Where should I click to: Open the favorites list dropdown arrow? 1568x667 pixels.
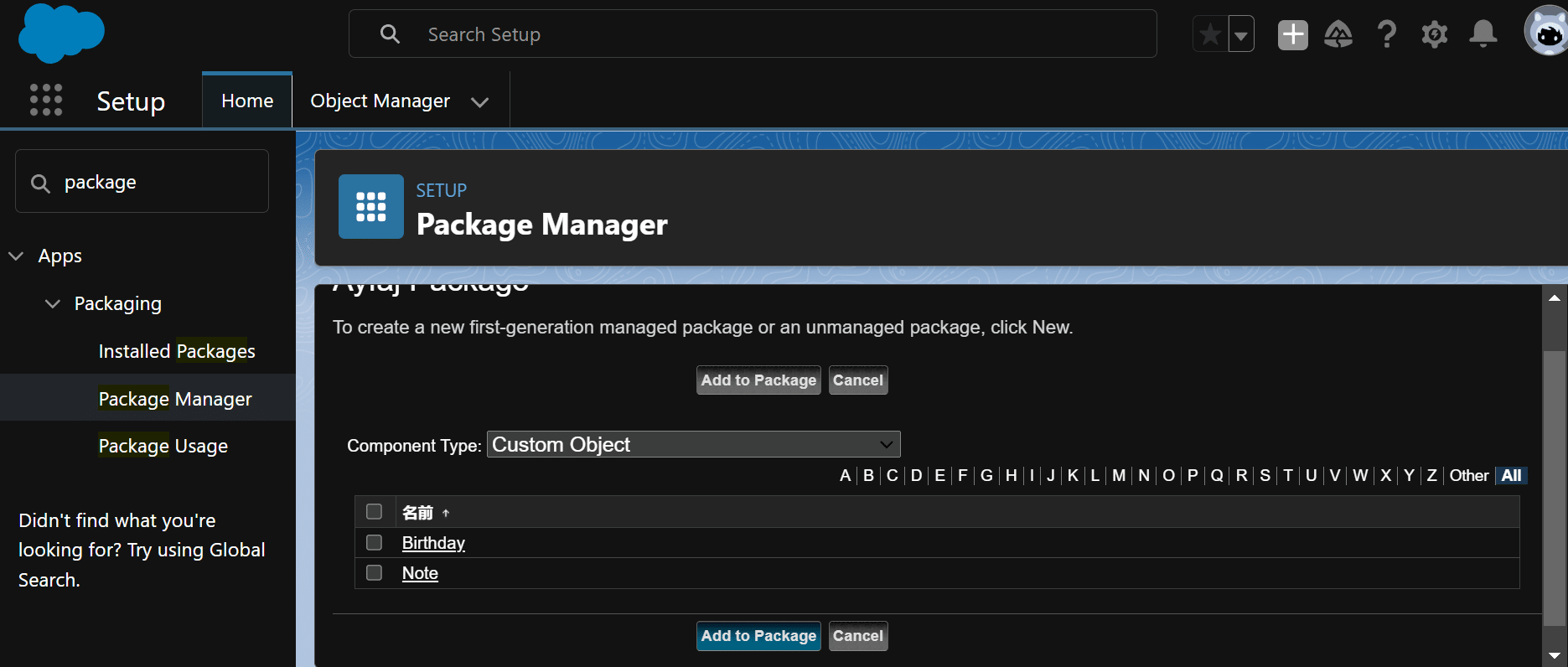click(1241, 34)
